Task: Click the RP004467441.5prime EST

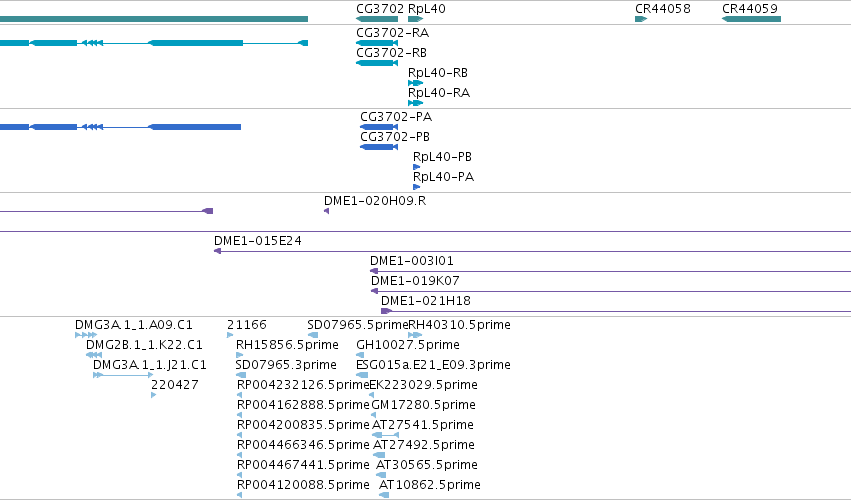Action: coord(239,475)
